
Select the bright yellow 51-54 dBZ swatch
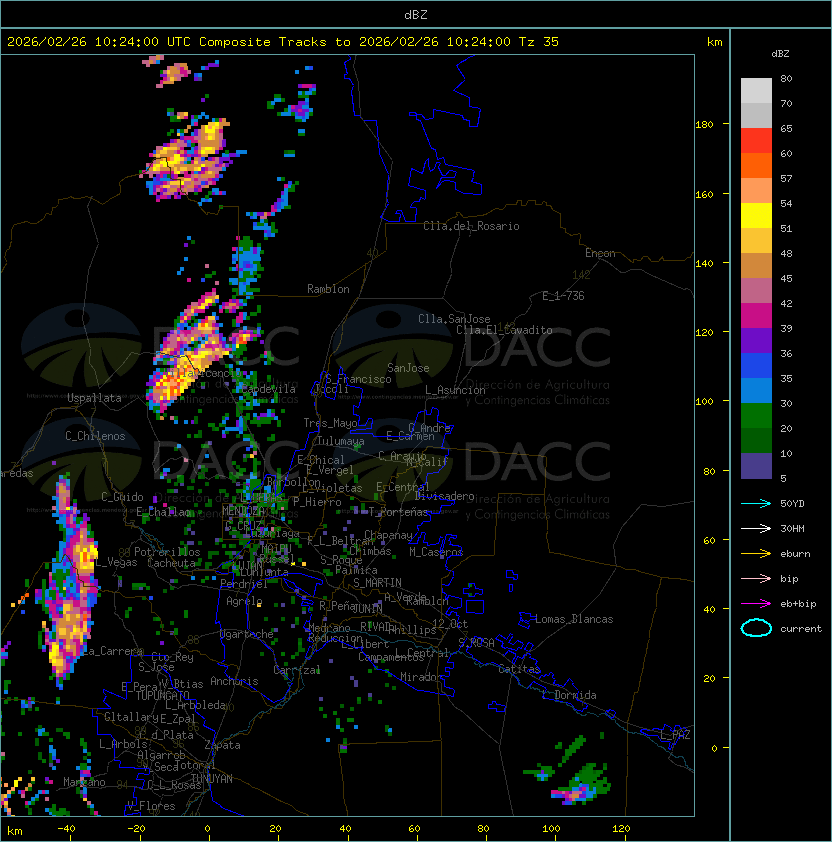(x=756, y=215)
